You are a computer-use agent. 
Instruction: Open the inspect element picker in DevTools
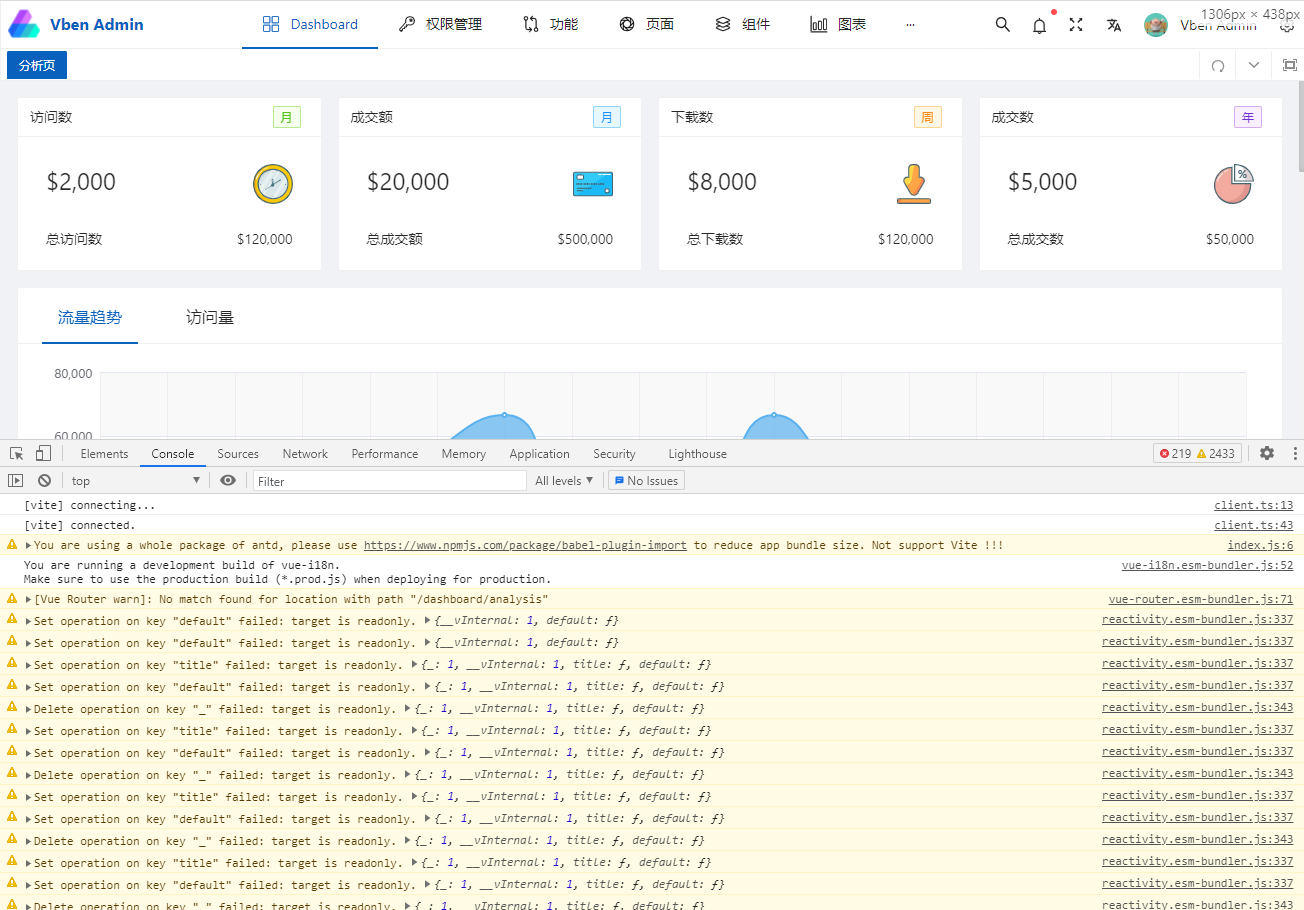pyautogui.click(x=16, y=453)
